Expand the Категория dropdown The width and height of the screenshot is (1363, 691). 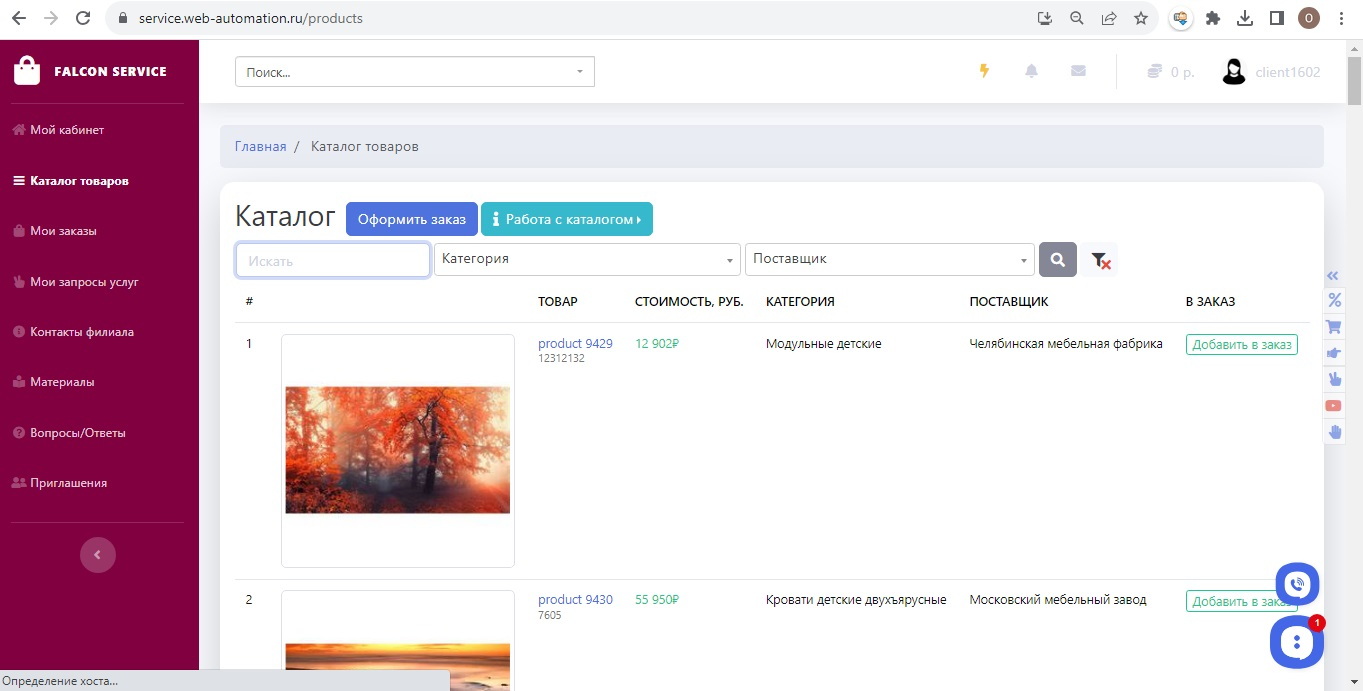[587, 260]
